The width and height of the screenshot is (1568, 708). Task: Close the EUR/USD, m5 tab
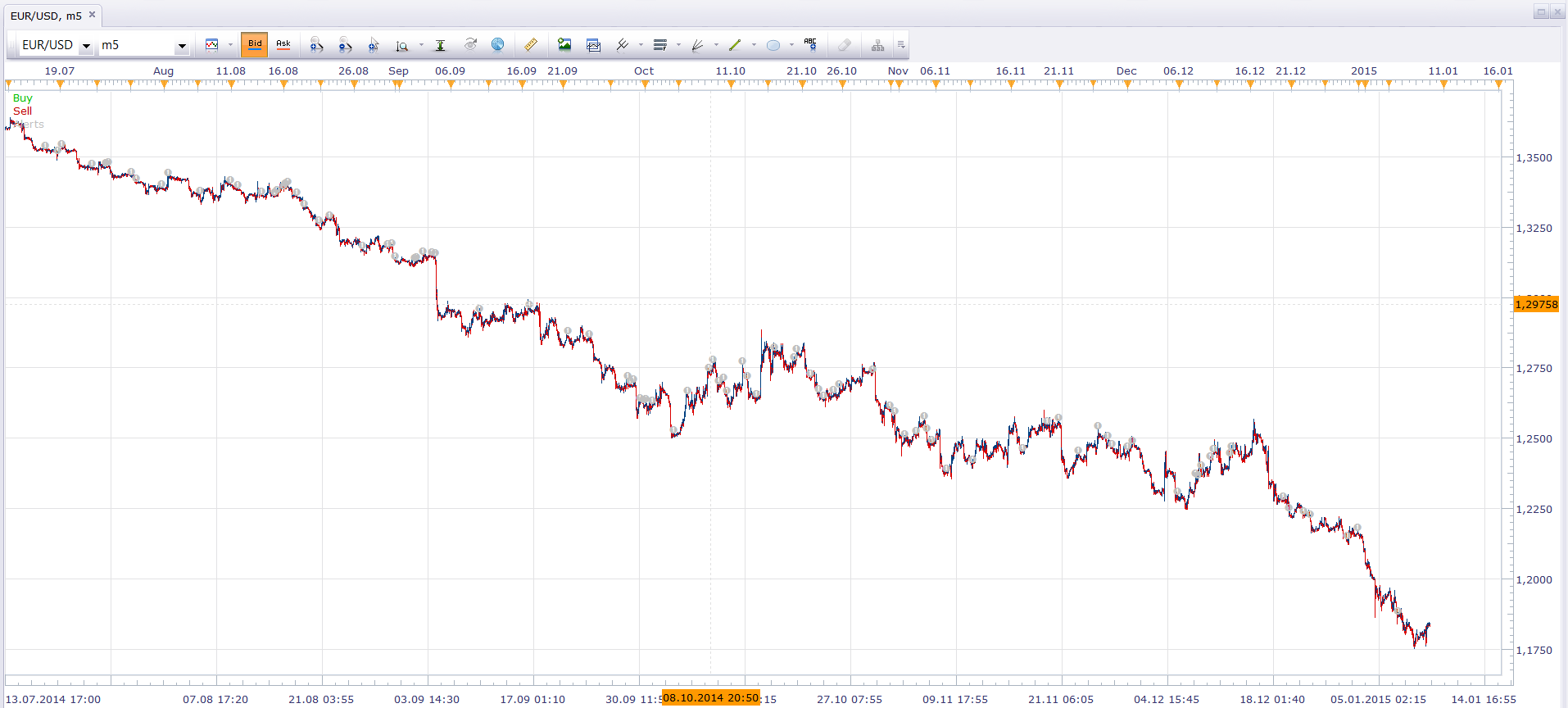pyautogui.click(x=93, y=15)
